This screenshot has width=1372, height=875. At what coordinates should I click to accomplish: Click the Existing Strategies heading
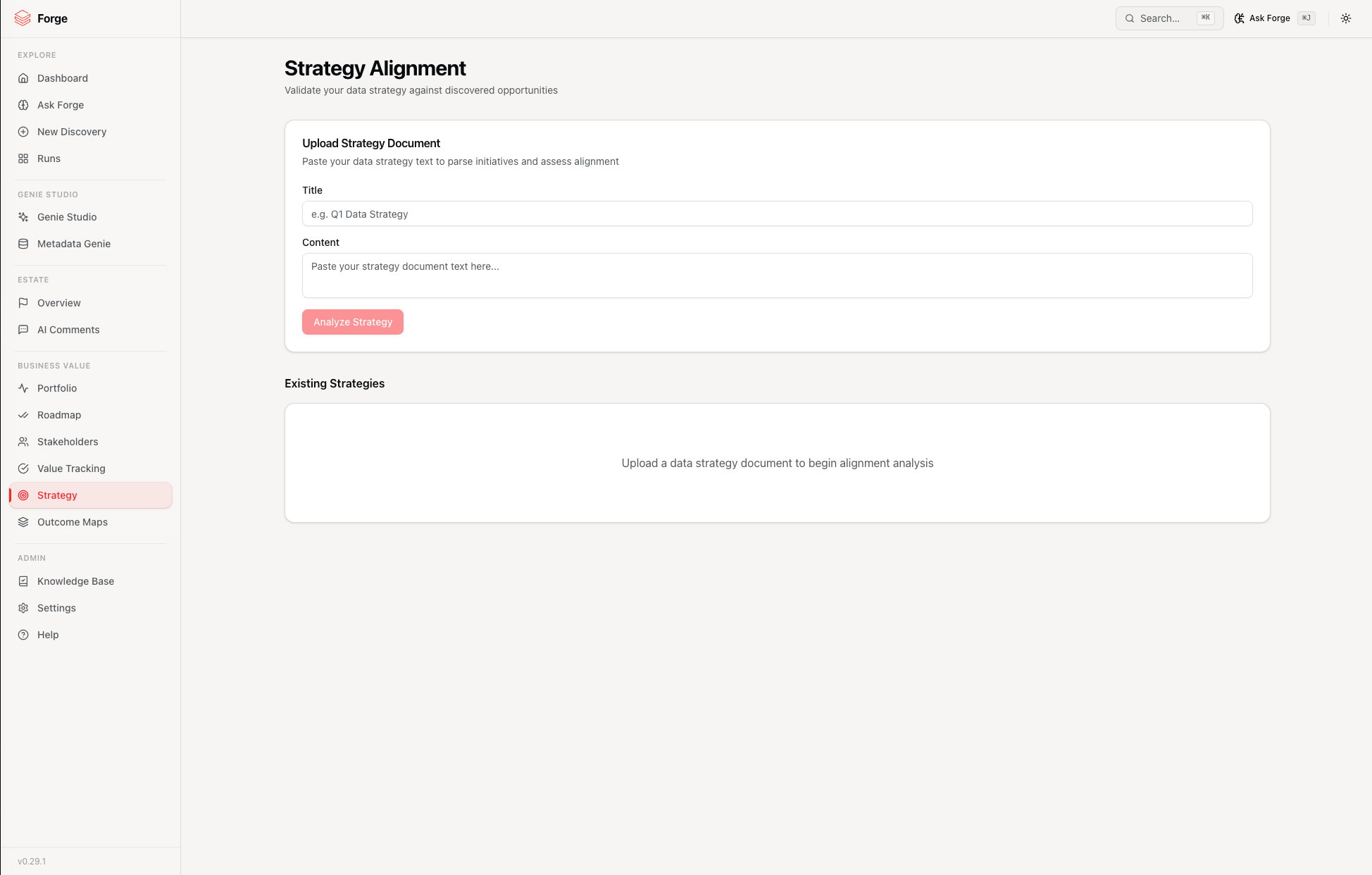335,383
